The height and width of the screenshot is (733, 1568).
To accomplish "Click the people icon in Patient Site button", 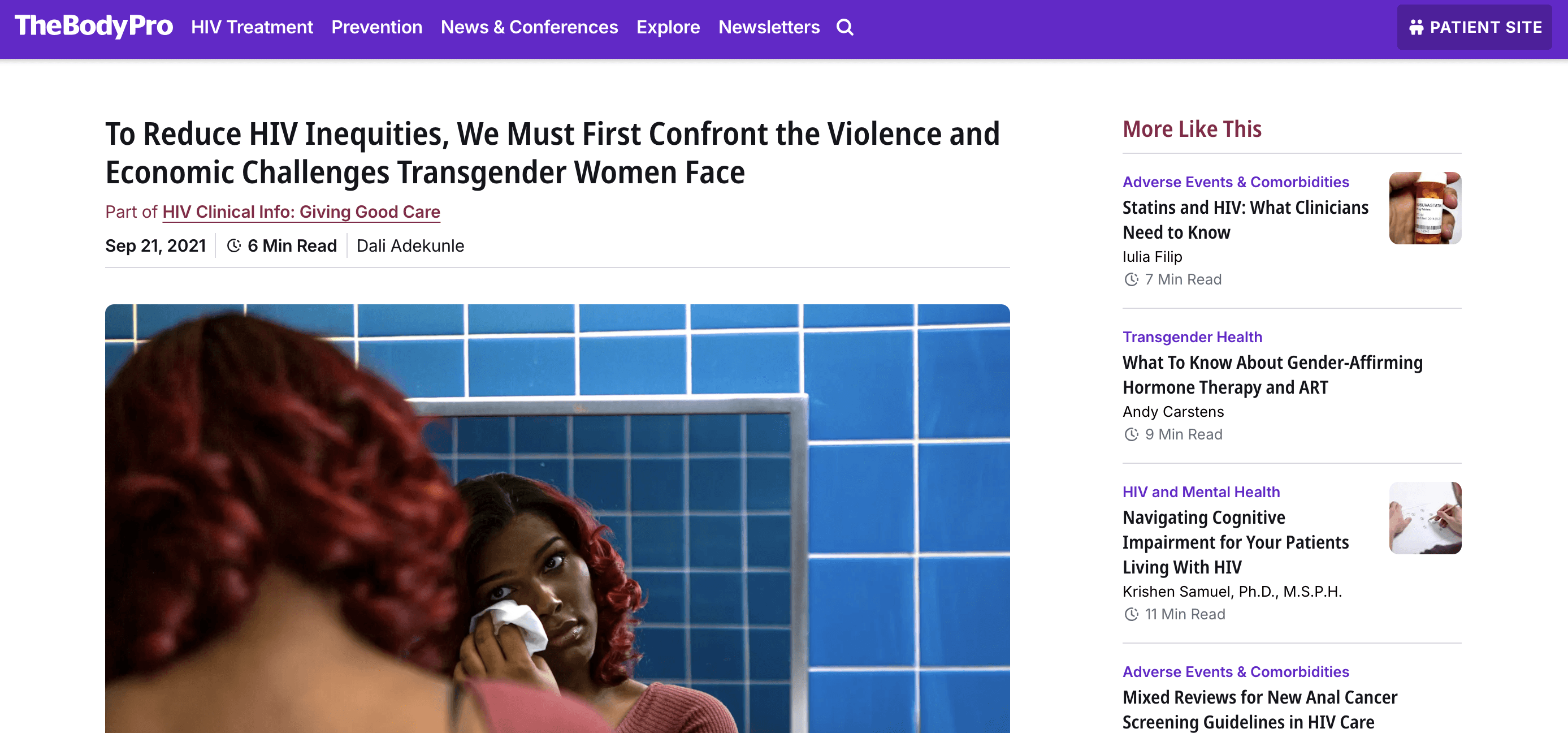I will pos(1416,27).
